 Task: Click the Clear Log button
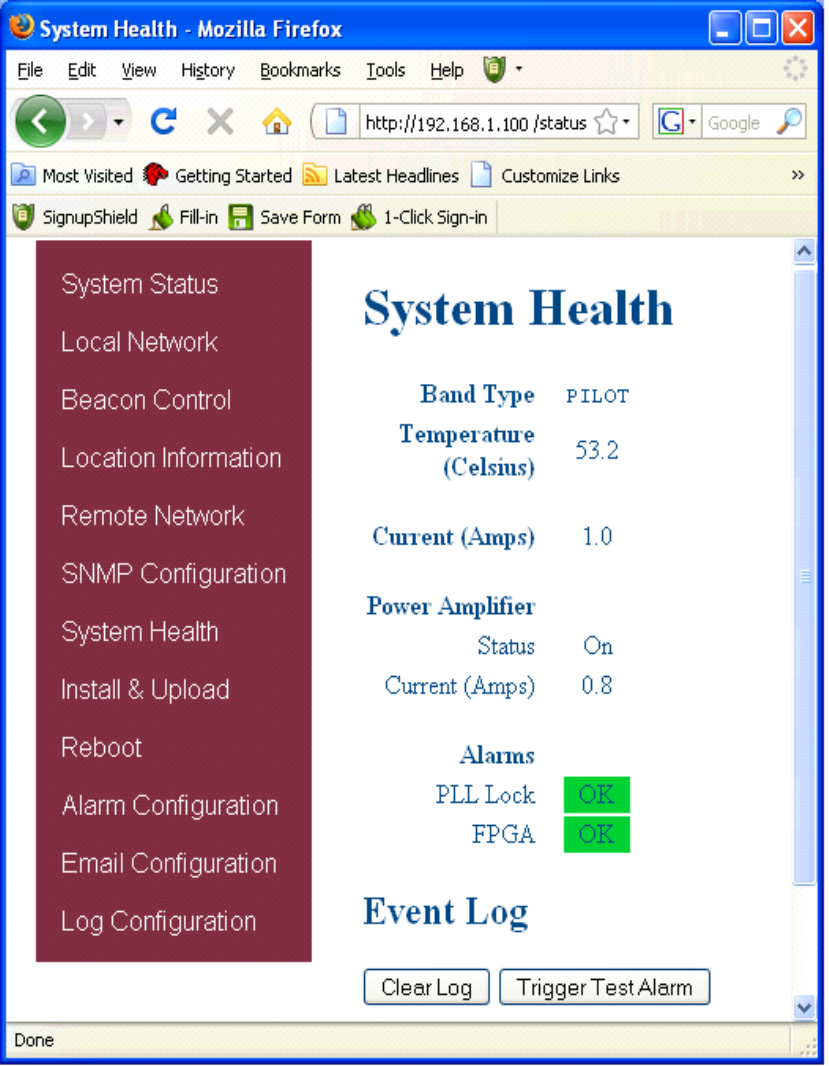click(426, 986)
